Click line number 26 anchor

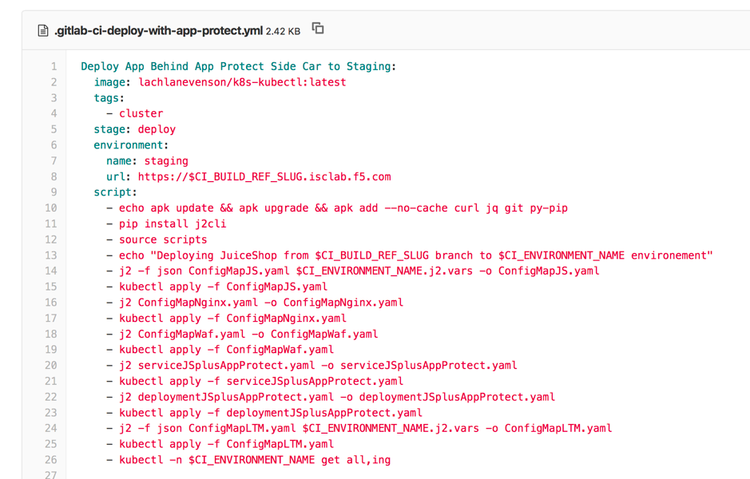[50, 459]
